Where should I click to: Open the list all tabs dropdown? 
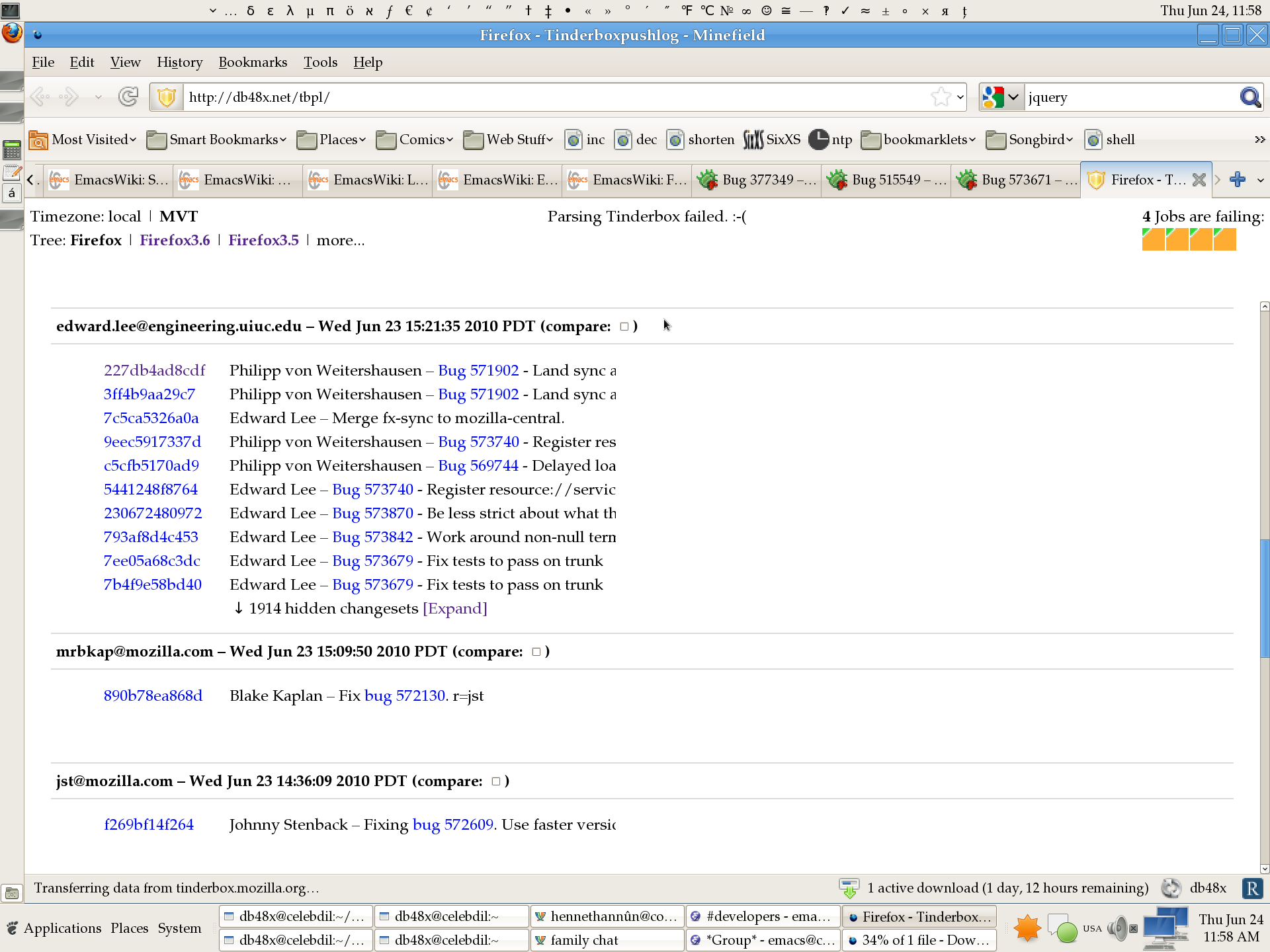click(1260, 180)
